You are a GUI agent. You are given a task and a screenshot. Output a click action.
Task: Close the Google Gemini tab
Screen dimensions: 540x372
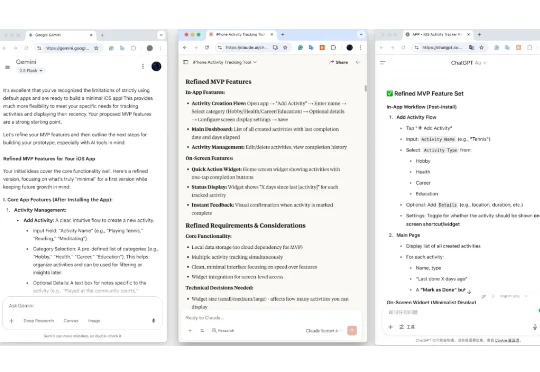click(x=91, y=35)
